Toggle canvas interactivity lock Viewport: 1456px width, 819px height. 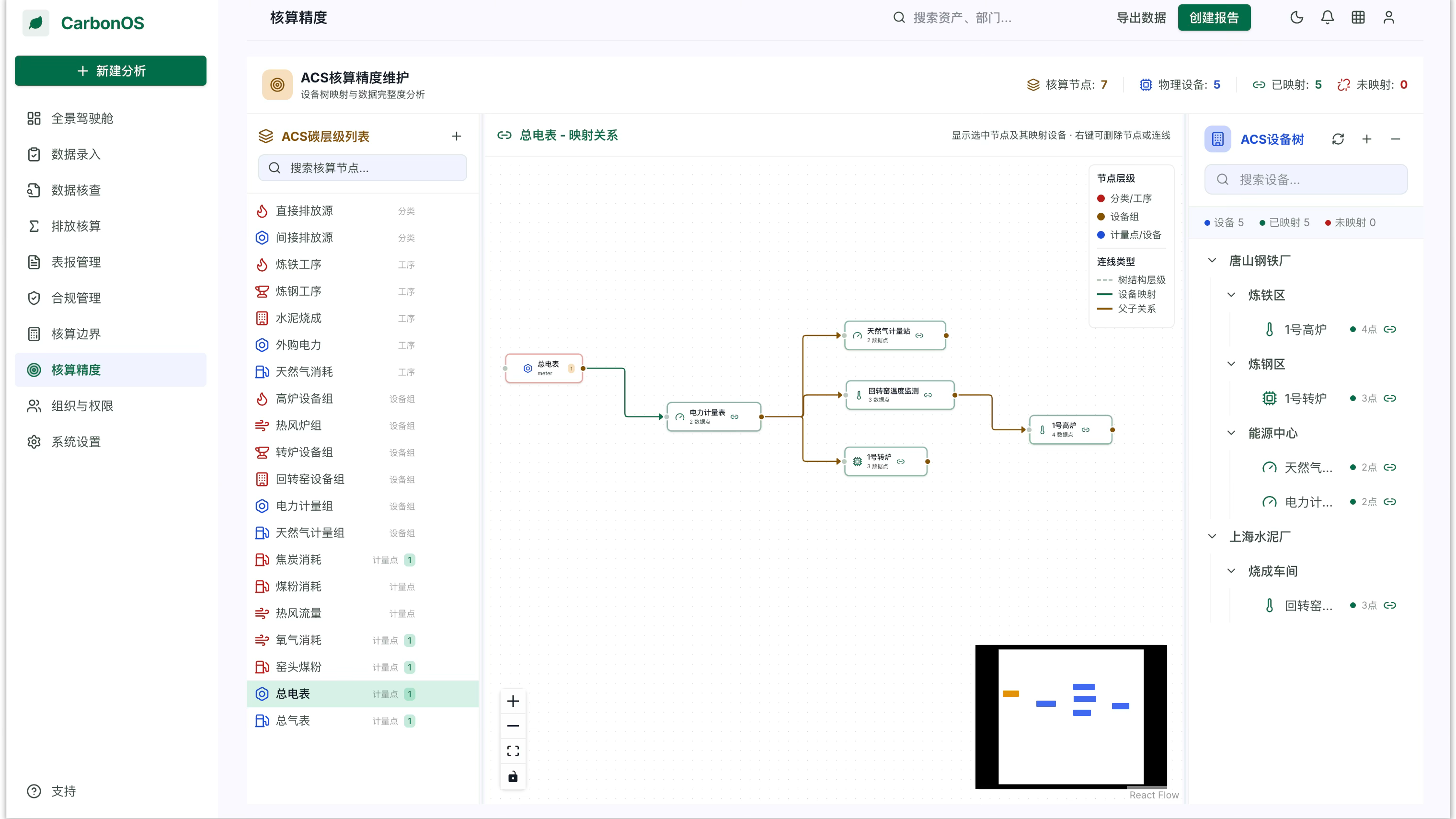point(513,777)
